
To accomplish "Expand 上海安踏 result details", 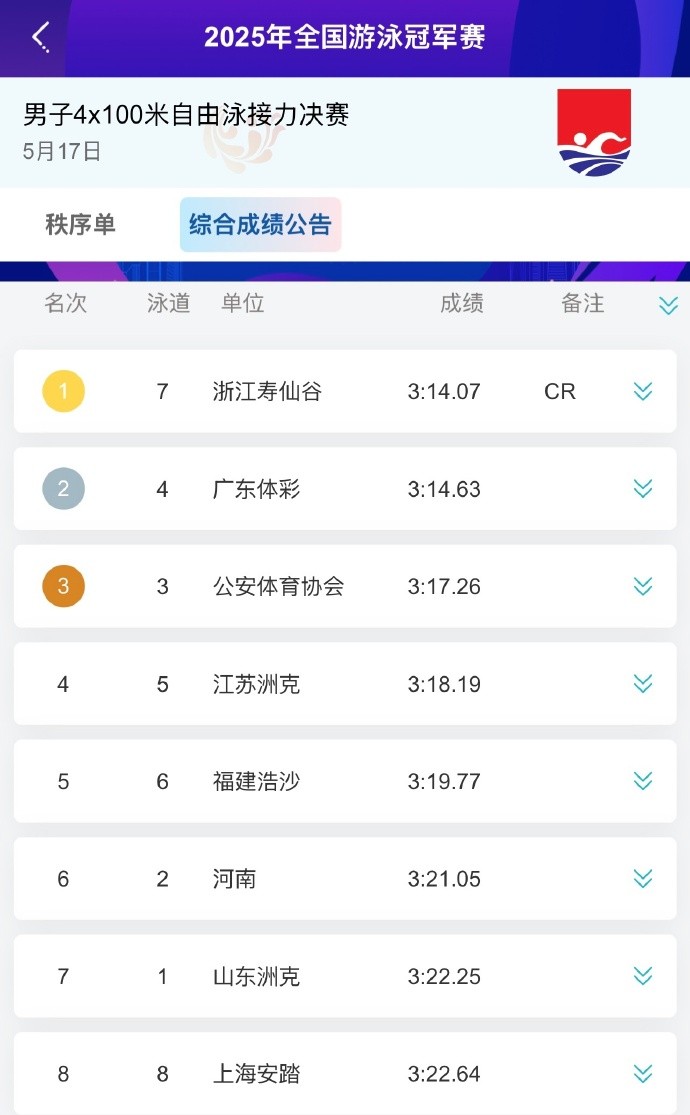I will 642,1073.
